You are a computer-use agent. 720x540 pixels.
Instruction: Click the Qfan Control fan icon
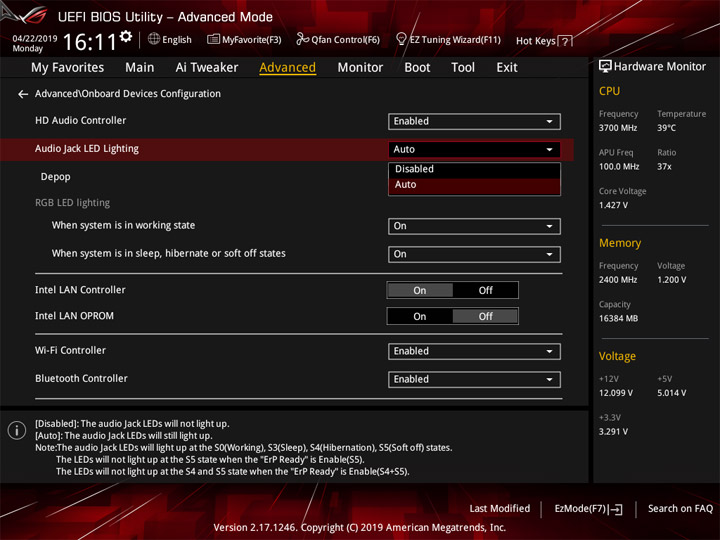302,39
